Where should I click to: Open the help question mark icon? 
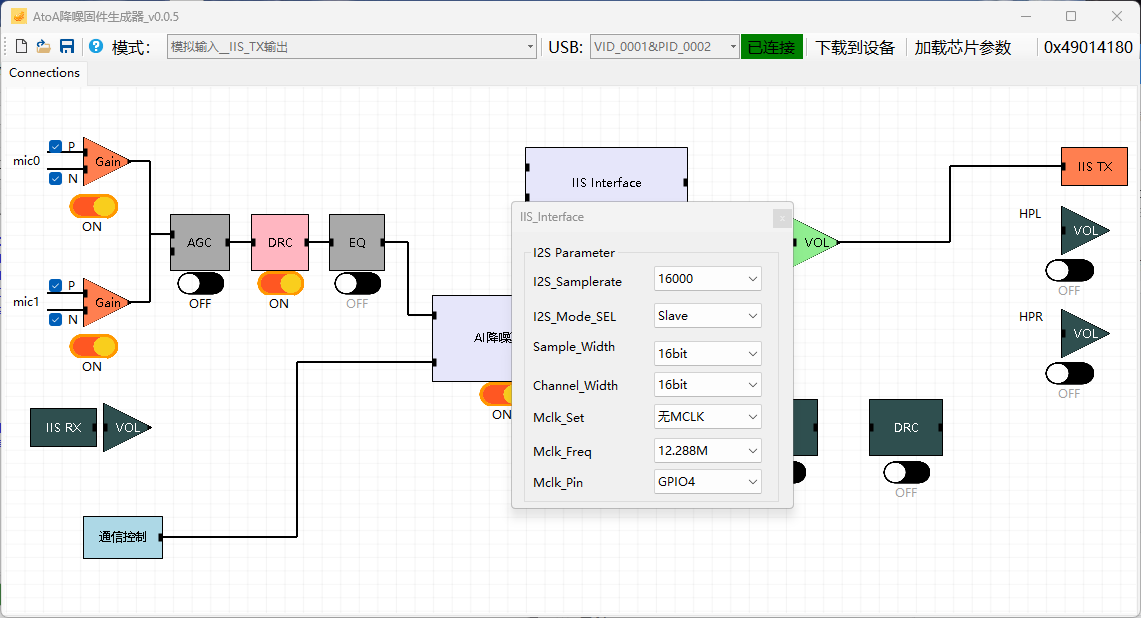pos(95,47)
